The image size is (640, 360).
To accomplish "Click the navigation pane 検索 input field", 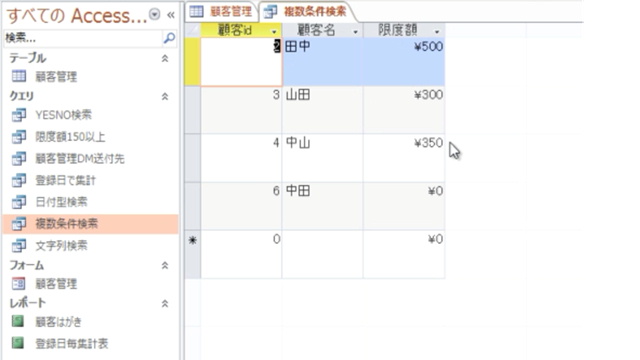I will (83, 38).
